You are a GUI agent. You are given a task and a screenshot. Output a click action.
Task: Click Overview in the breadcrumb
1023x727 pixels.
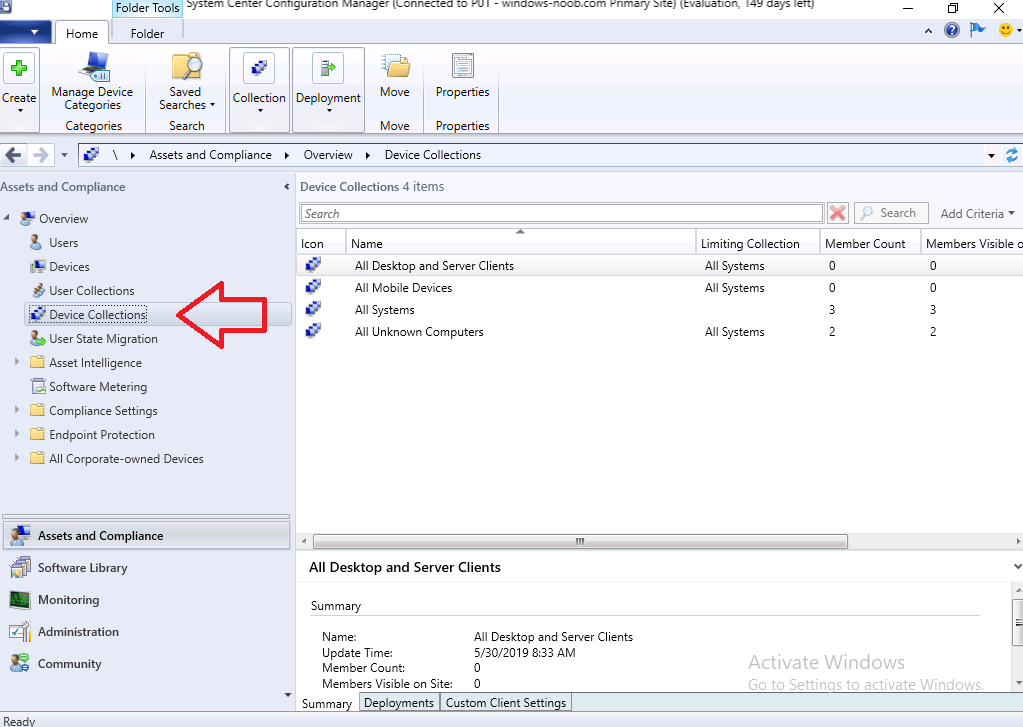pos(328,155)
